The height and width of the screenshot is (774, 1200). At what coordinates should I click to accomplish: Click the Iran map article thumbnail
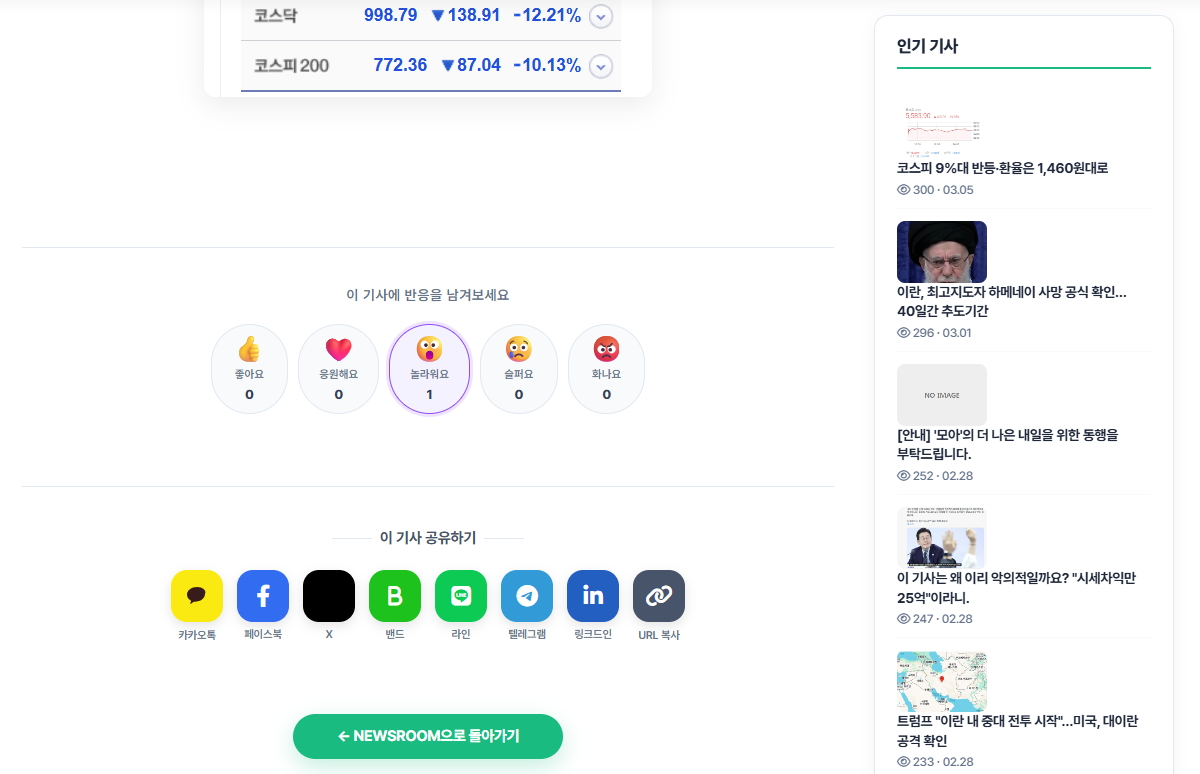click(x=941, y=682)
